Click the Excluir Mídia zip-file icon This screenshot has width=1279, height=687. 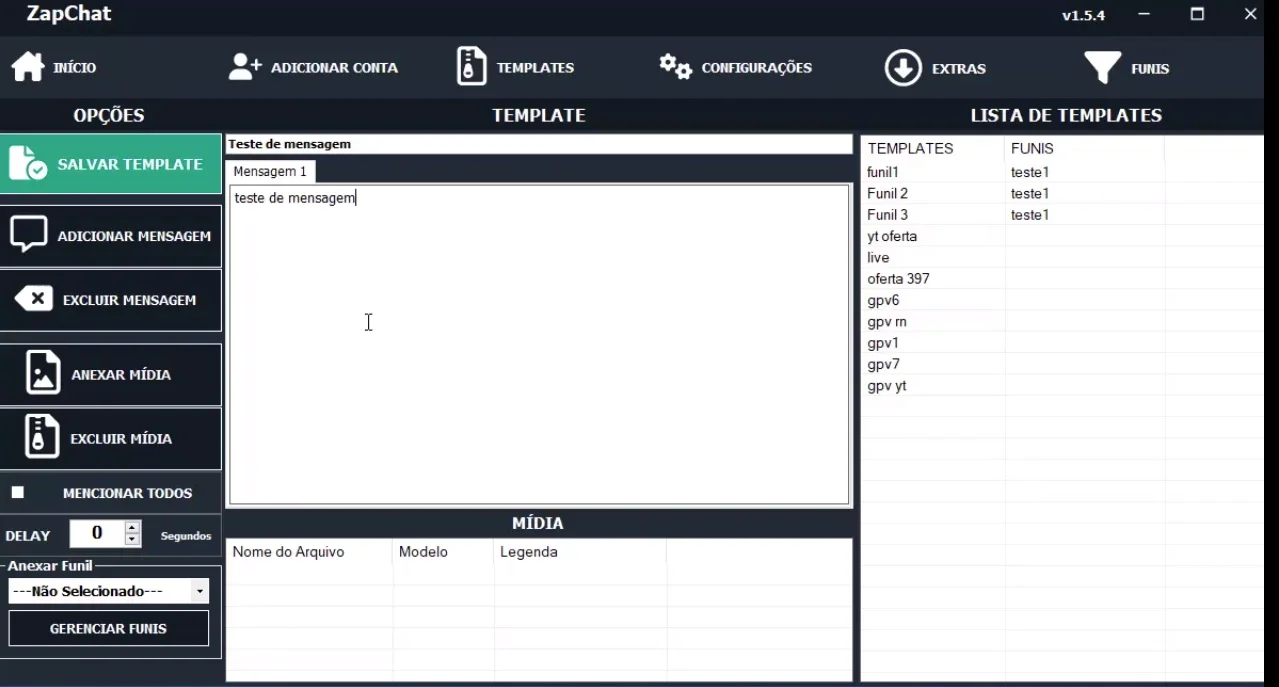pos(42,437)
